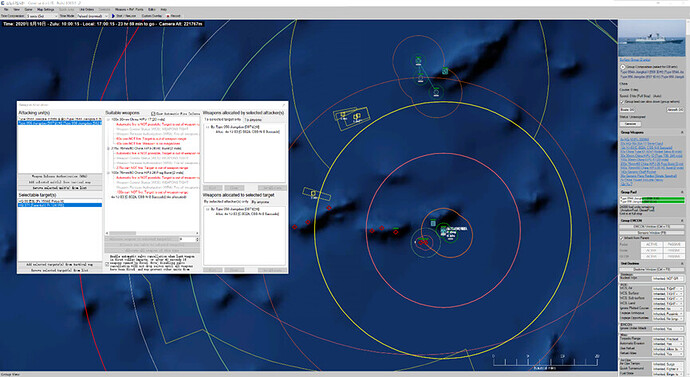Screen dimensions: 690x377
Task: Select the yellow unknown contact box marker
Action: pos(313,193)
